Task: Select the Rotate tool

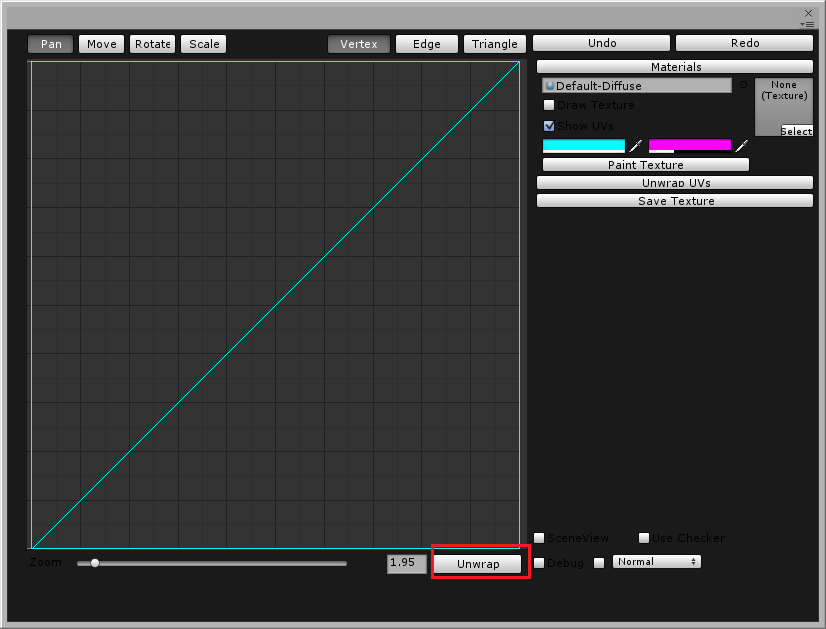Action: pyautogui.click(x=152, y=44)
